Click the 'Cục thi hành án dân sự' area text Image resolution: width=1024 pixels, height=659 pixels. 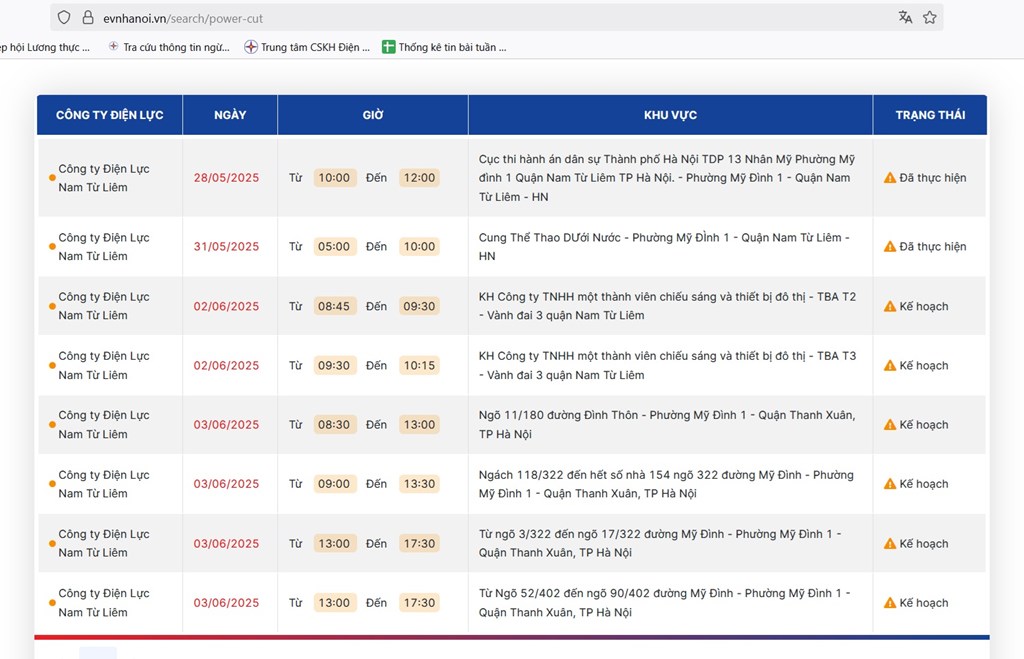667,178
